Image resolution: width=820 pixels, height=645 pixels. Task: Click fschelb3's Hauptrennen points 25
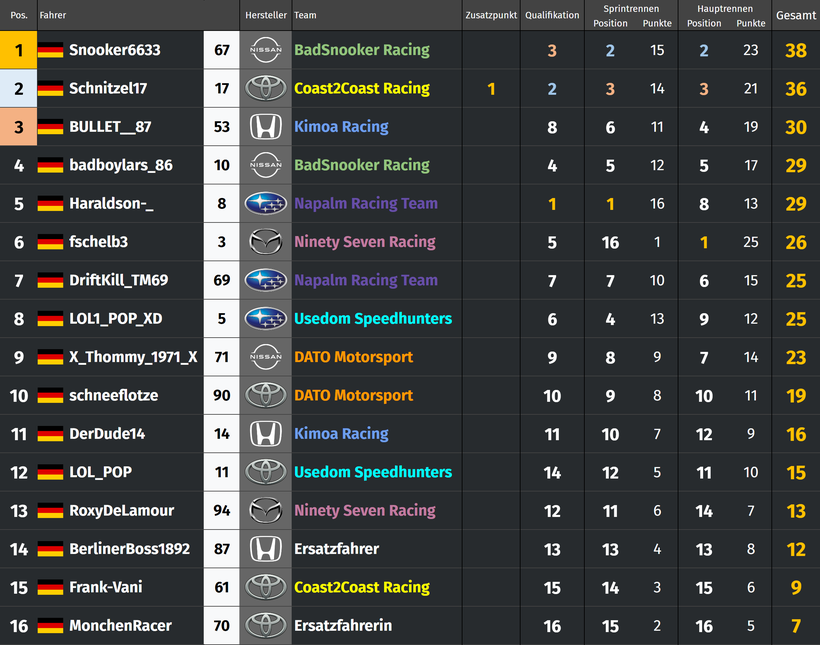[x=750, y=242]
